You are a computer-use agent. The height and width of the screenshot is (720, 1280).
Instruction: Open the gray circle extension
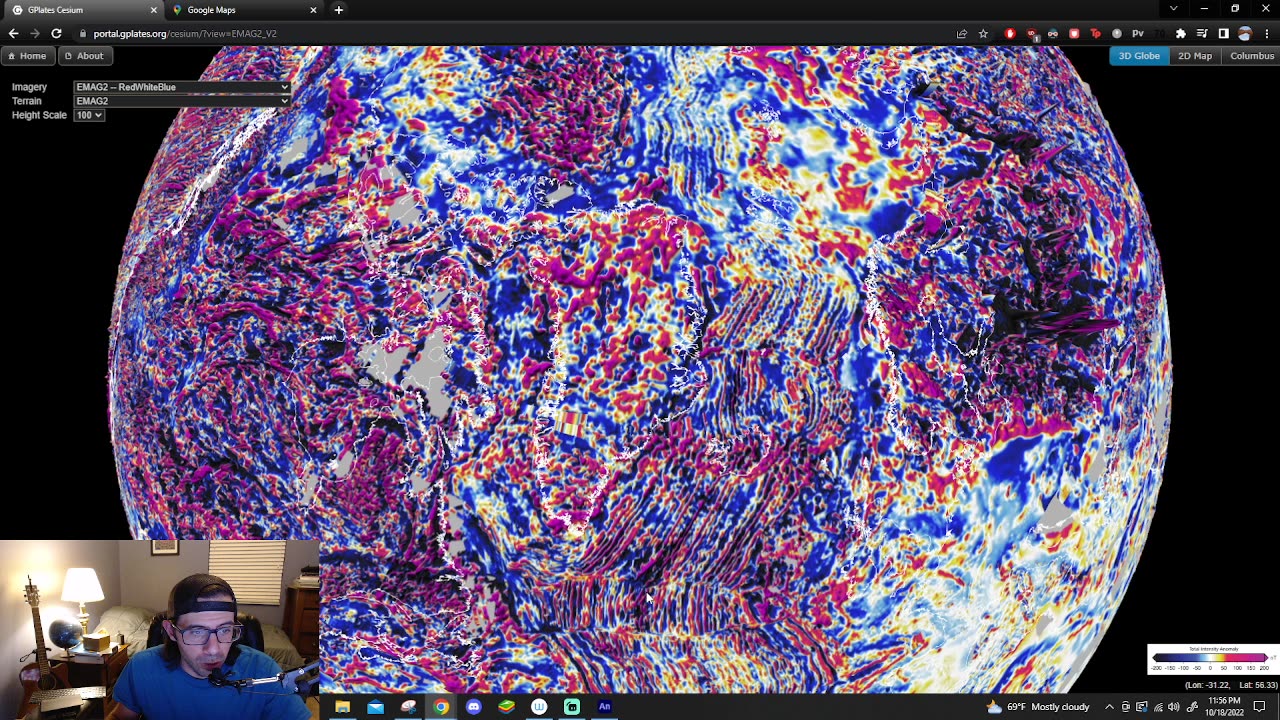click(x=1116, y=33)
